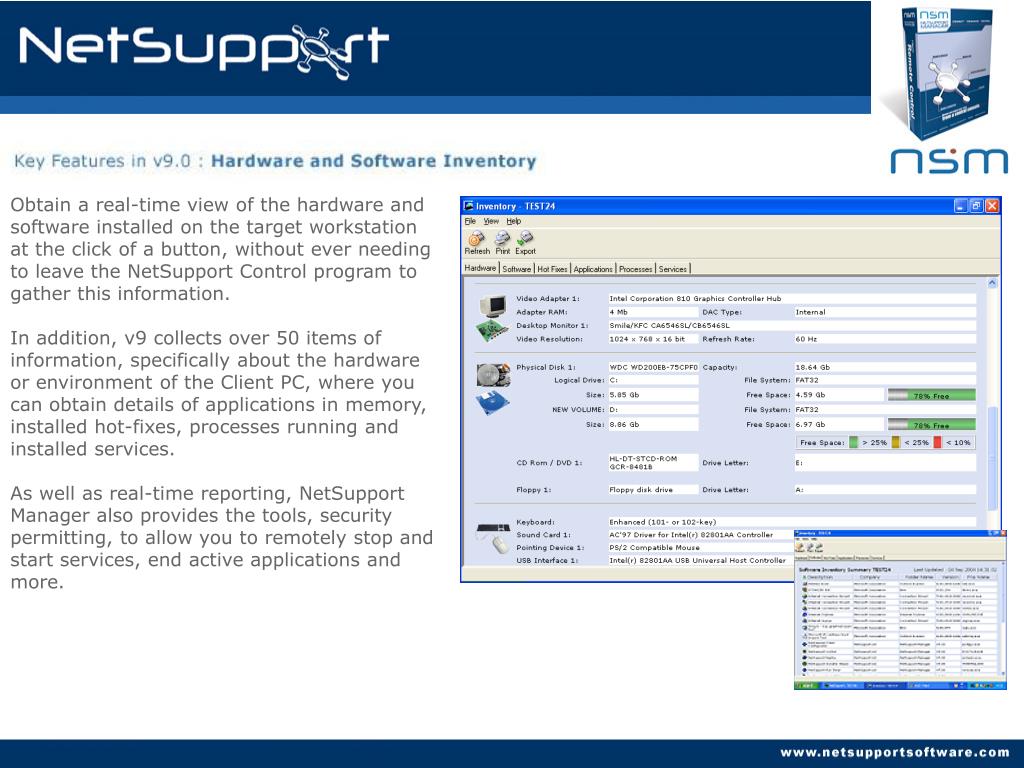1024x768 pixels.
Task: Click the hard disk drive icon
Action: point(493,376)
